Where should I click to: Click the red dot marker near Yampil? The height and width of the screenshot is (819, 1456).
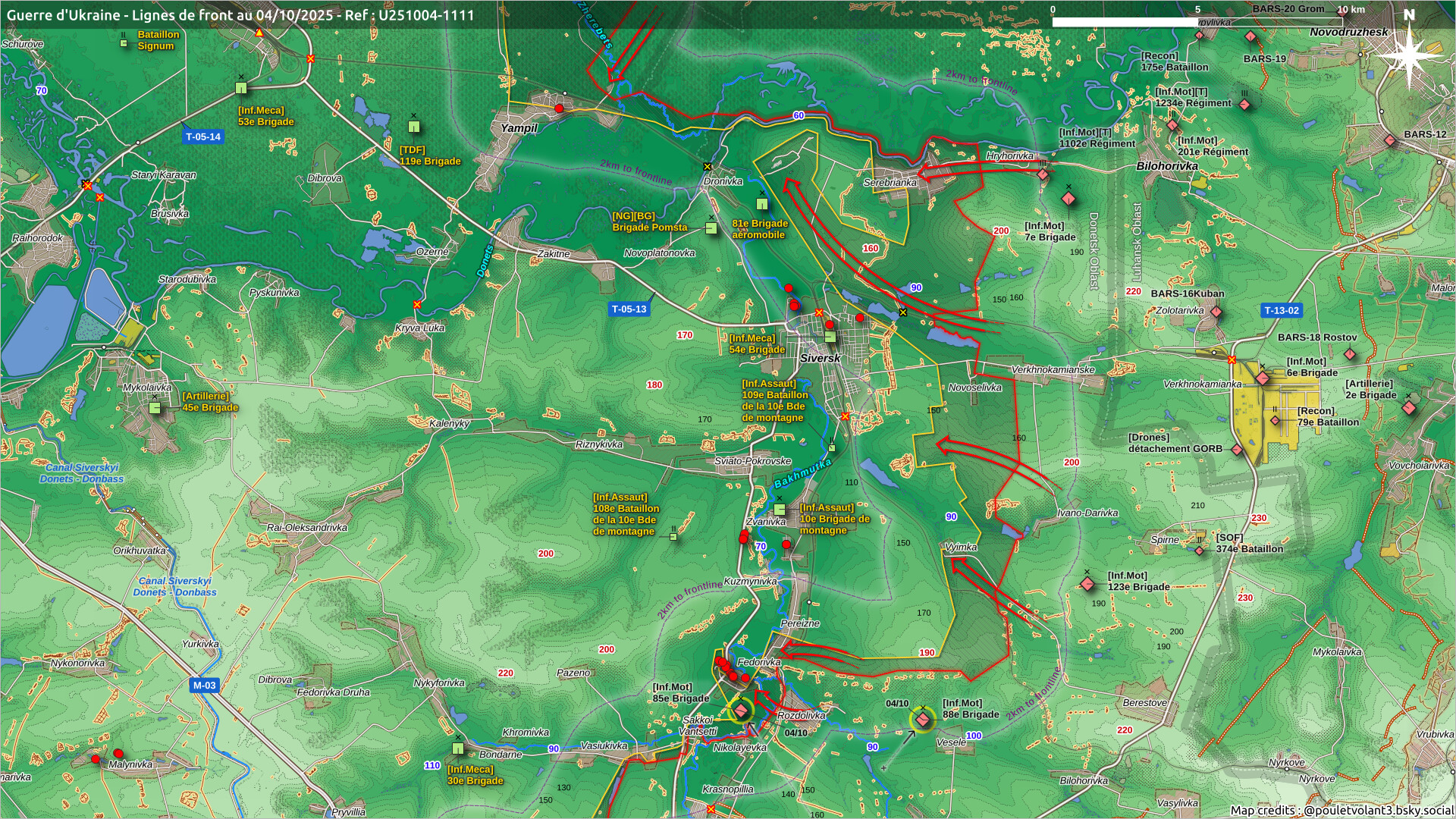point(560,109)
